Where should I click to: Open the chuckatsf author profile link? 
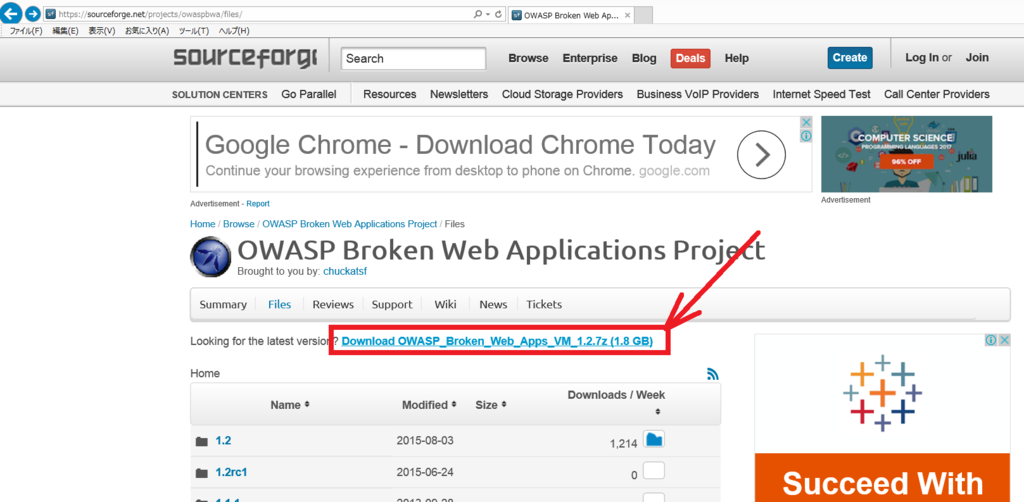click(x=345, y=271)
